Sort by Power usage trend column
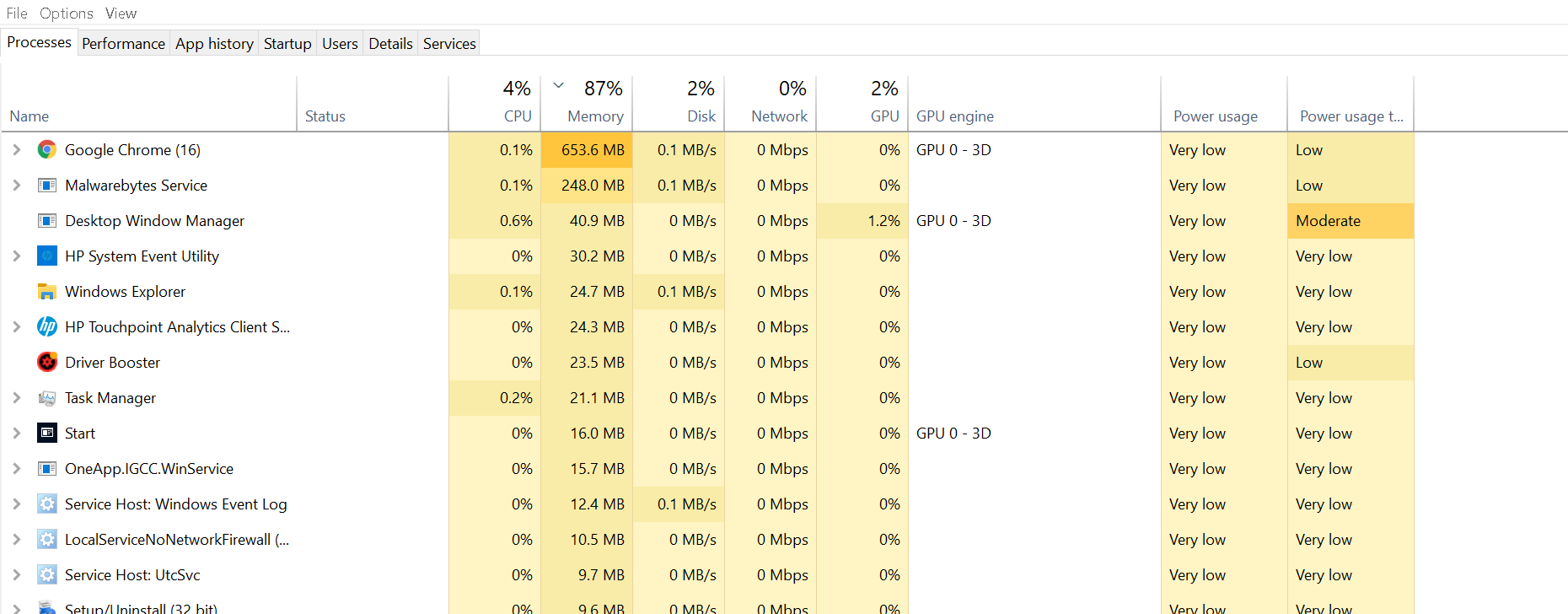The image size is (1568, 614). tap(1351, 104)
